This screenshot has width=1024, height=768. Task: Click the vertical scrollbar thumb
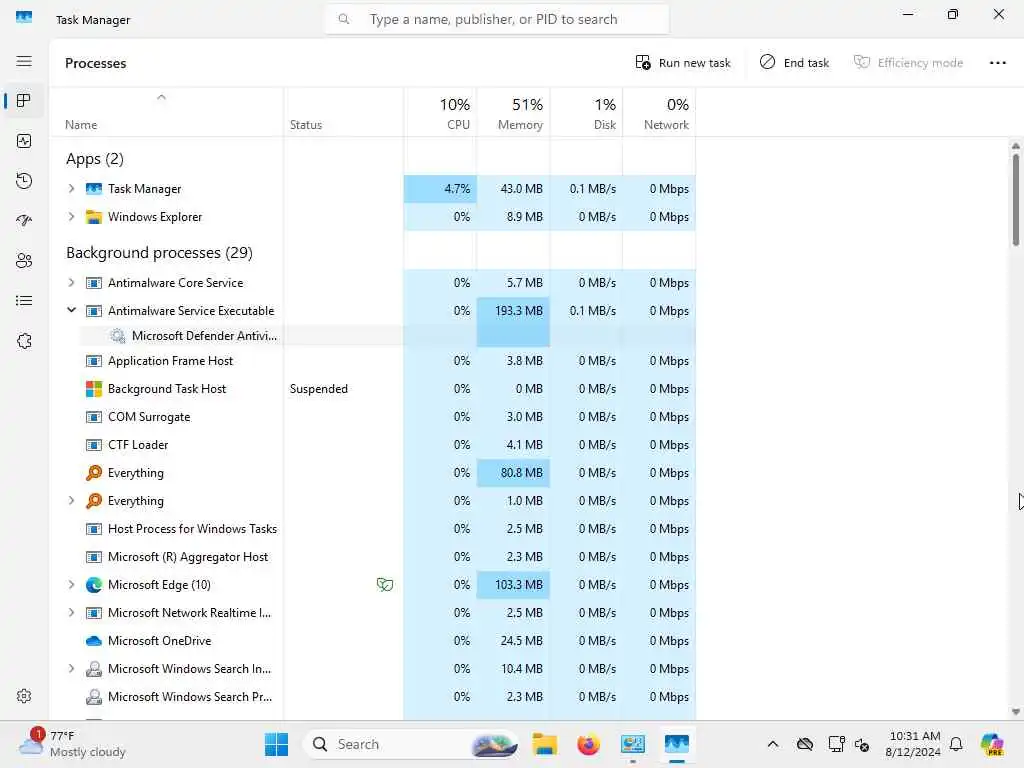pos(1016,199)
